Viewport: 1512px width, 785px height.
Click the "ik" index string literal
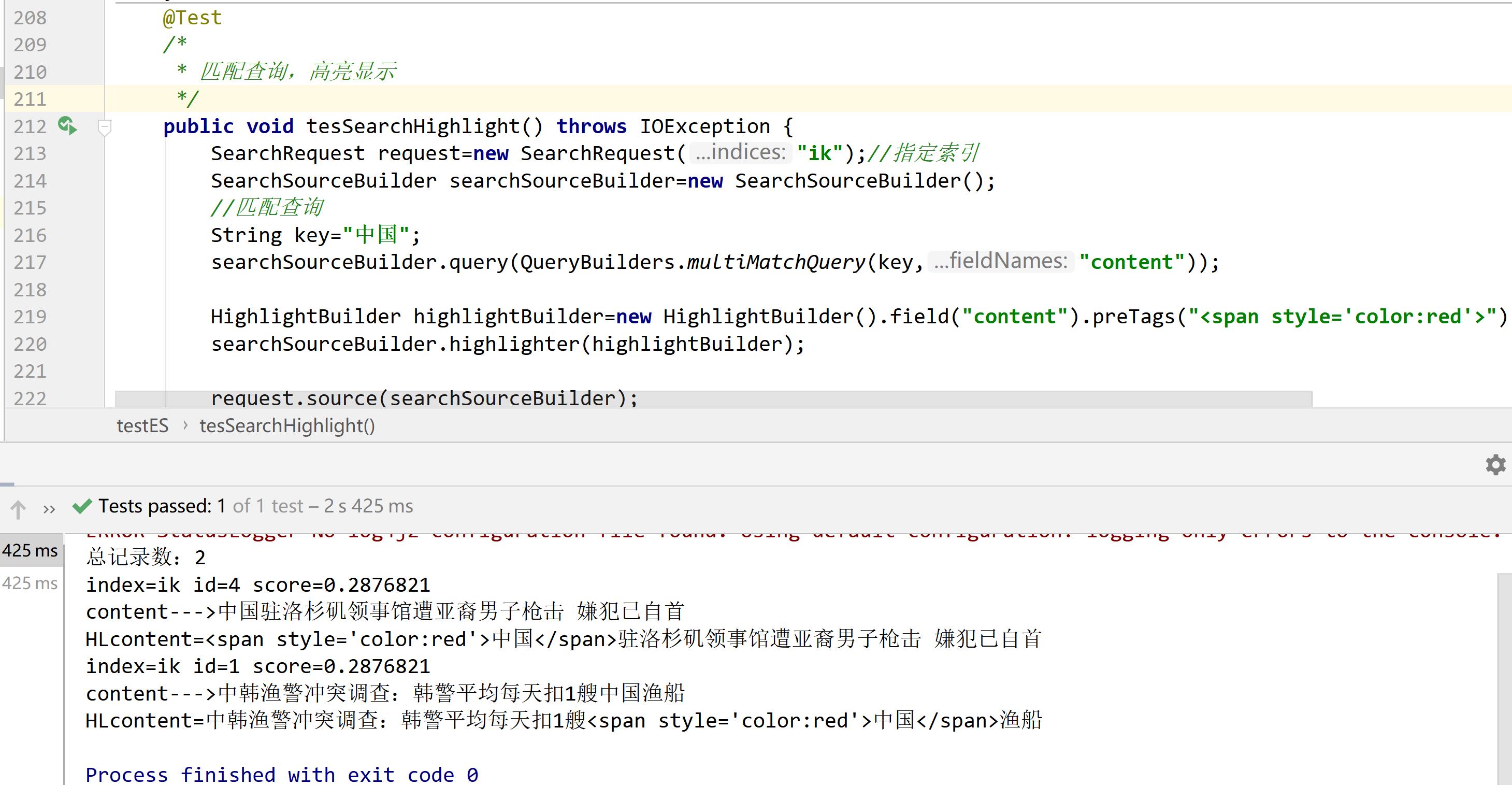click(x=819, y=153)
